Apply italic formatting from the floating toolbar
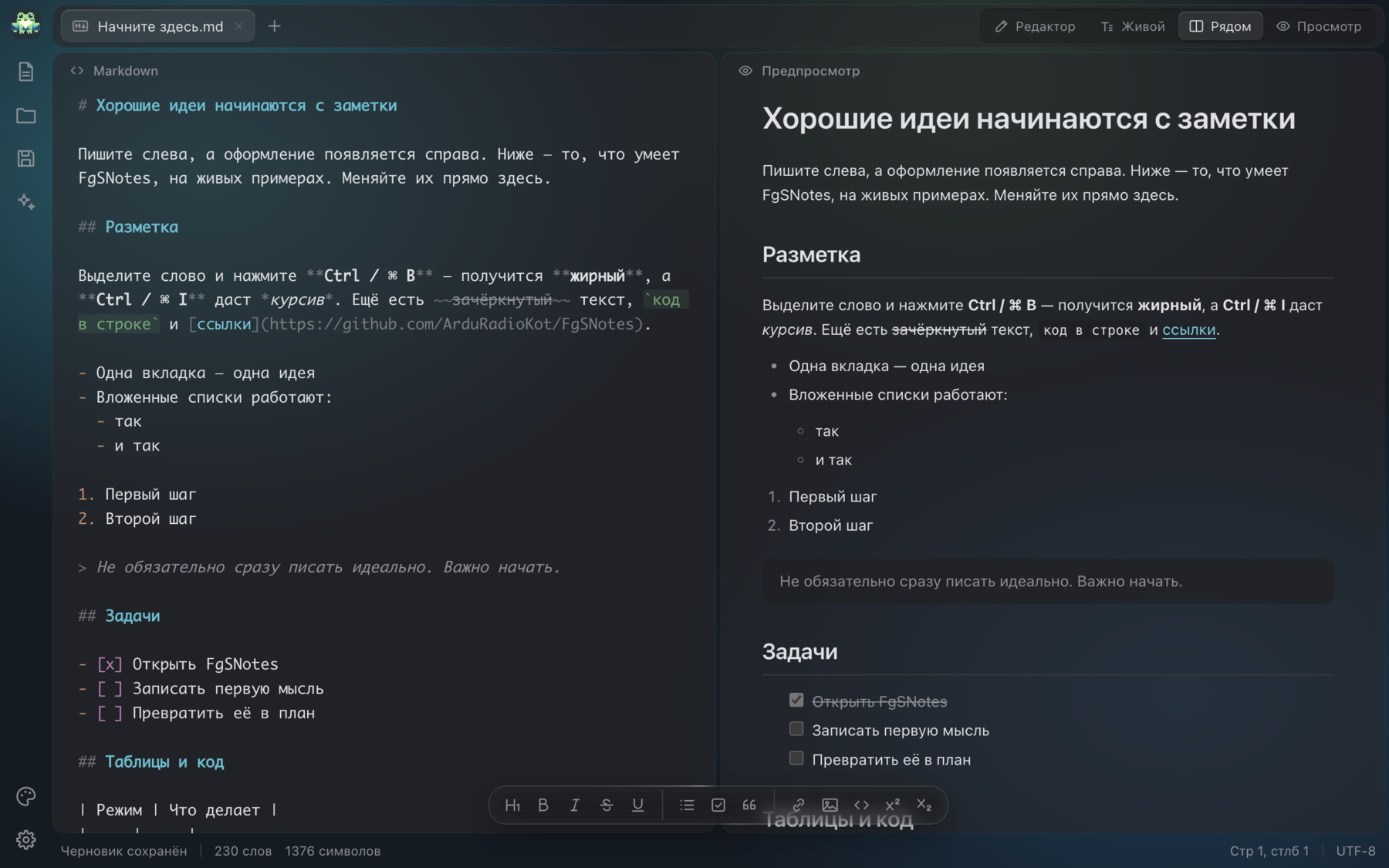Screen dimensions: 1389x868 pos(575,805)
